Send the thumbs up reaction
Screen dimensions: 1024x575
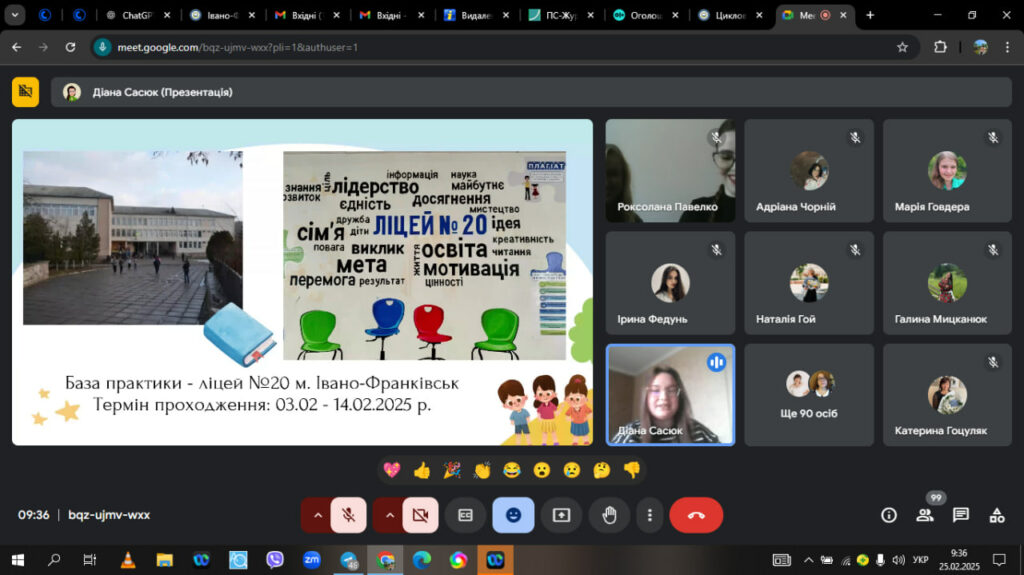pos(422,470)
